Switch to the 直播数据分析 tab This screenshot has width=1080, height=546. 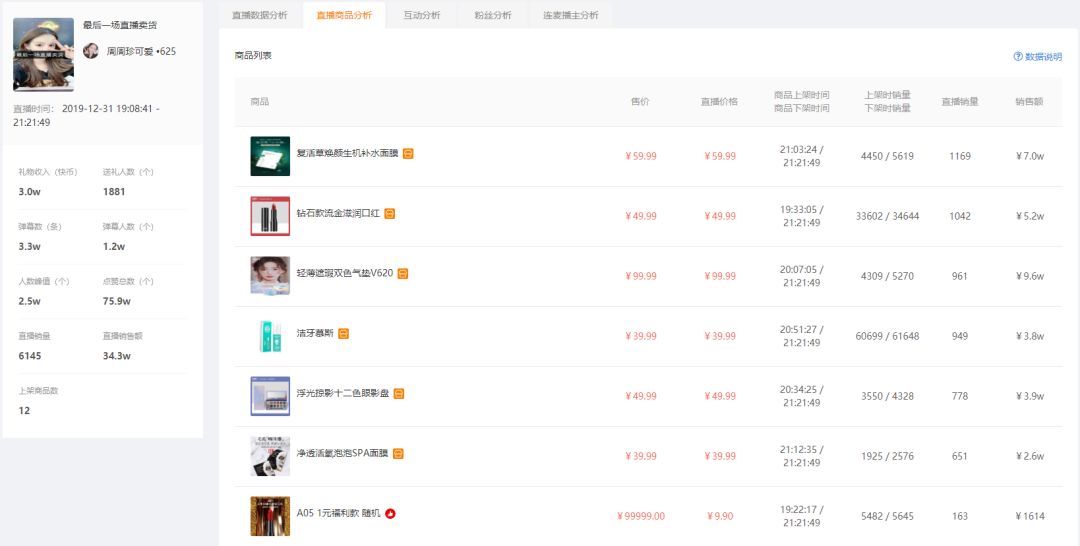click(260, 15)
